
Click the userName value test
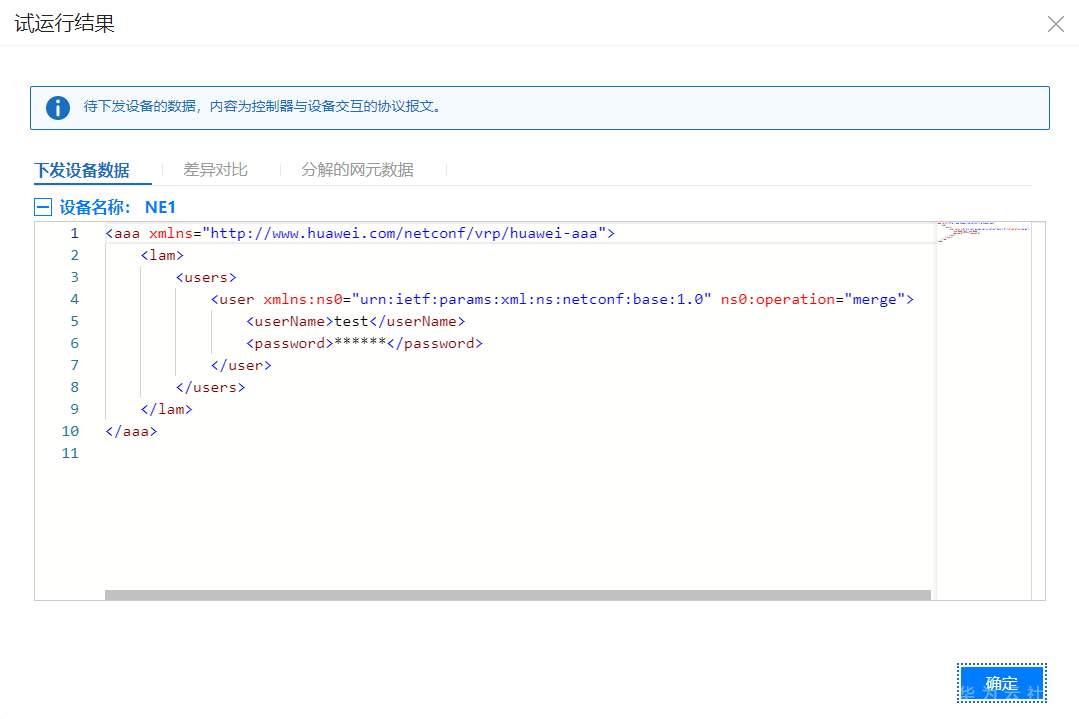tap(351, 321)
